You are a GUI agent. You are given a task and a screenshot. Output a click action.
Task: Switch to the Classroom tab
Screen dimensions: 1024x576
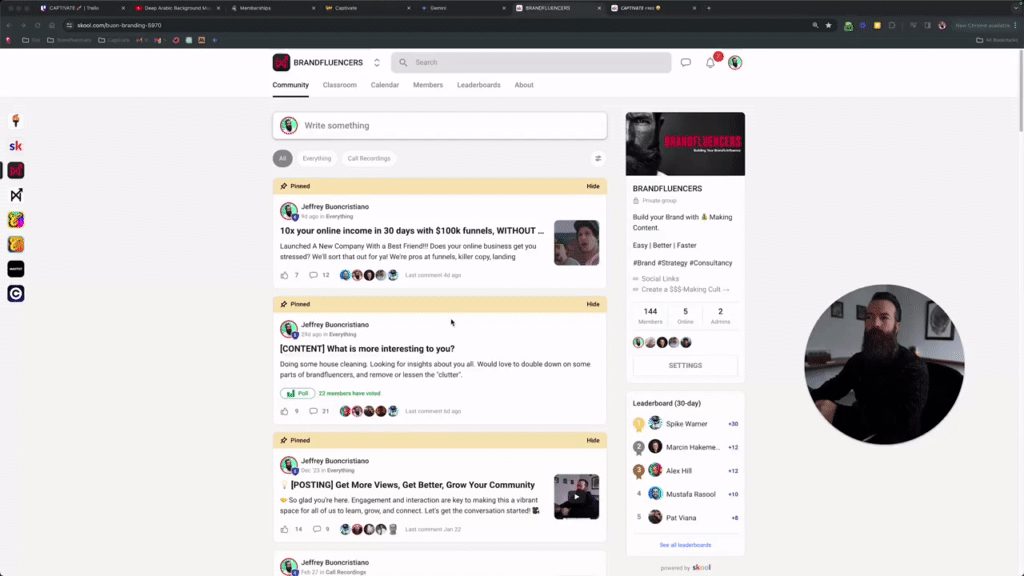(x=340, y=85)
